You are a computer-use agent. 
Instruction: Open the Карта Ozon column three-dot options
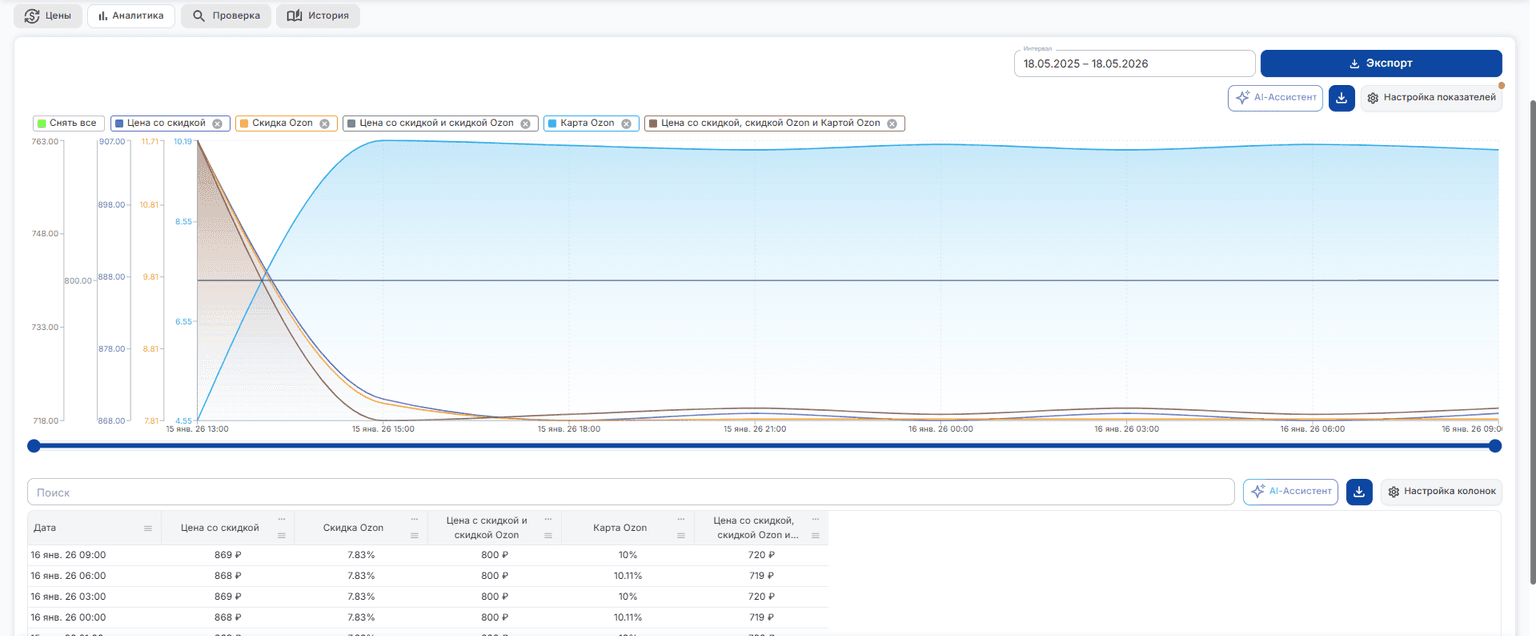[x=682, y=519]
